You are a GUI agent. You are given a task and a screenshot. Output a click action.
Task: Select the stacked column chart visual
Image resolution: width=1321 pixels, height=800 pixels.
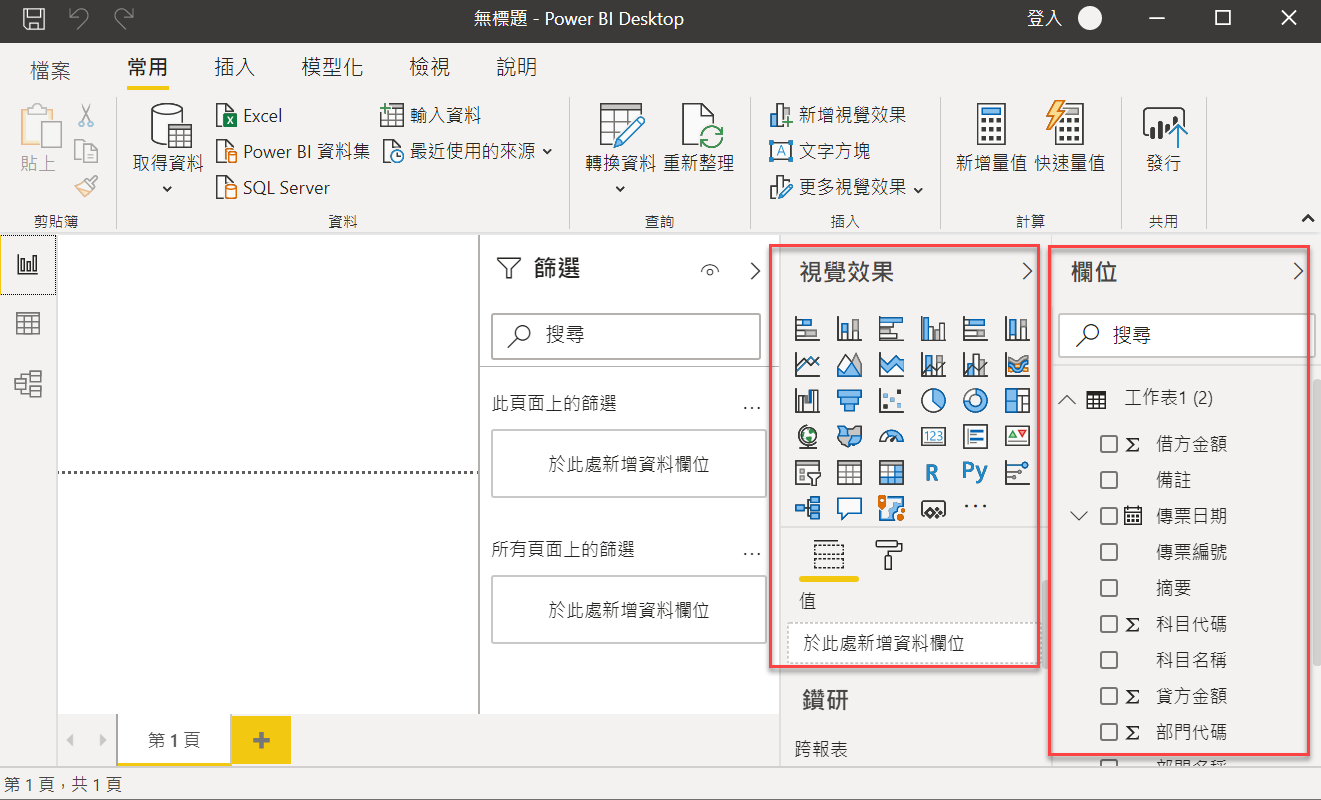coord(849,328)
